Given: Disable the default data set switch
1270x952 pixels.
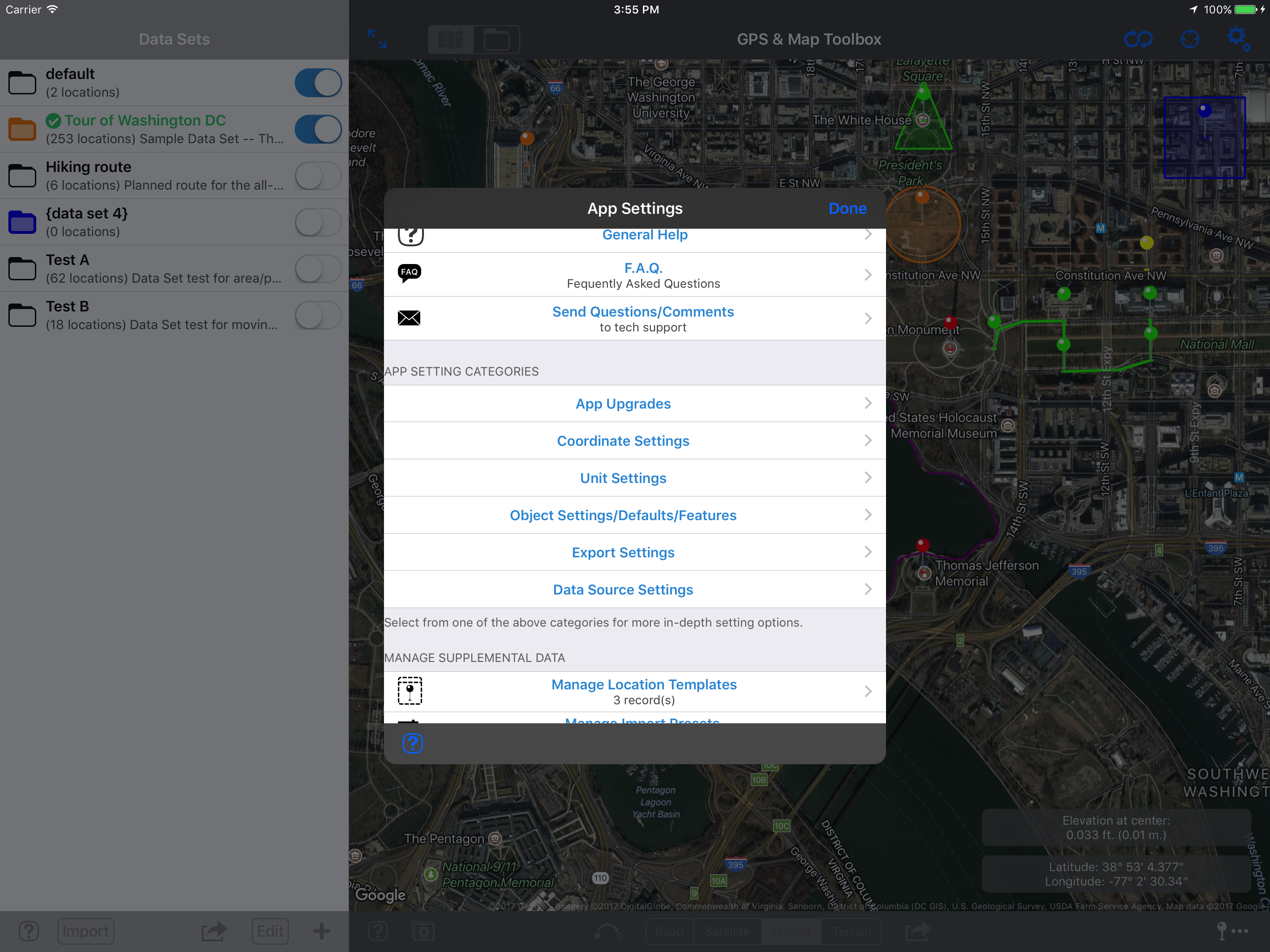Looking at the screenshot, I should (318, 83).
